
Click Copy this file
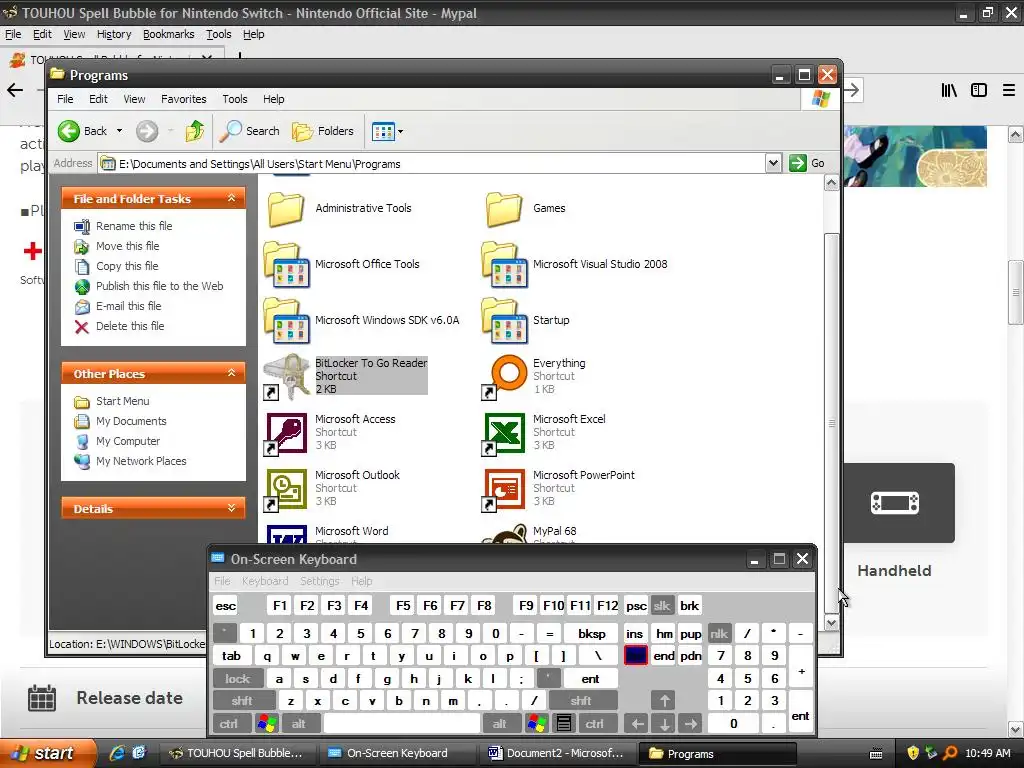coord(127,266)
